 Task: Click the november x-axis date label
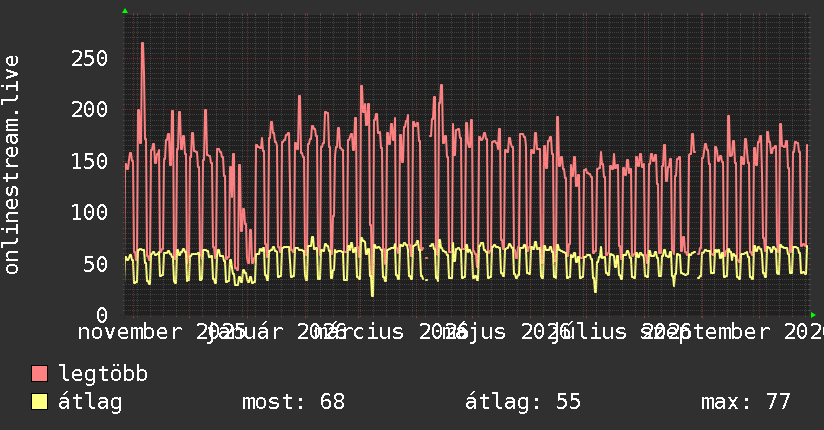point(130,332)
